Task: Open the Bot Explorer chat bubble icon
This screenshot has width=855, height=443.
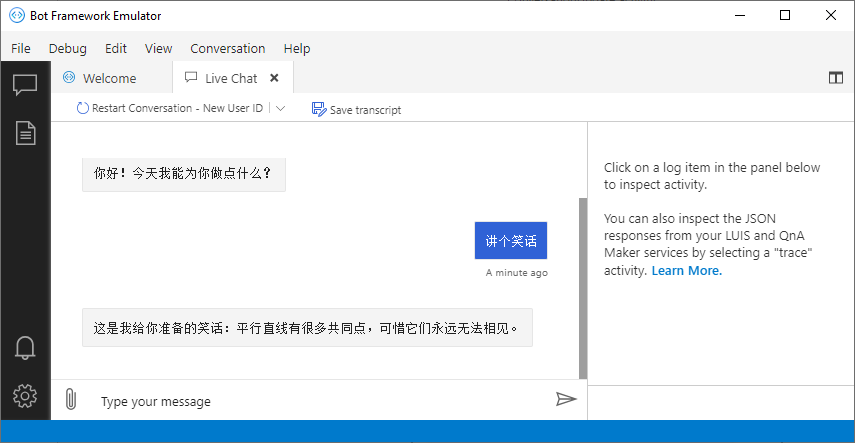Action: (x=25, y=85)
